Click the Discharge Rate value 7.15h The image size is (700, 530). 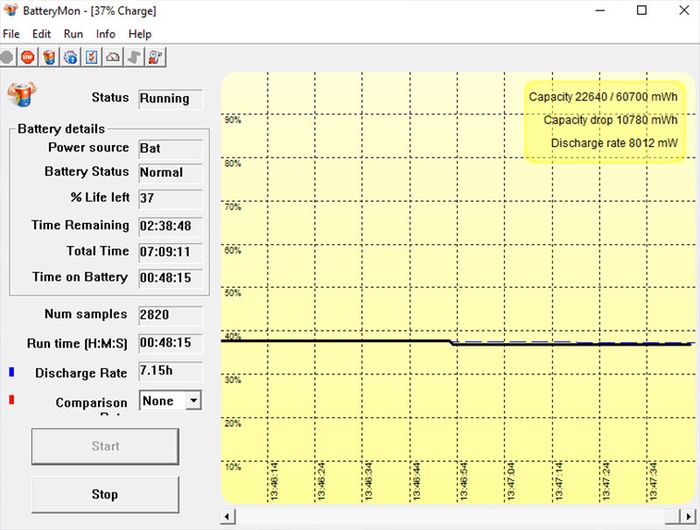[171, 371]
